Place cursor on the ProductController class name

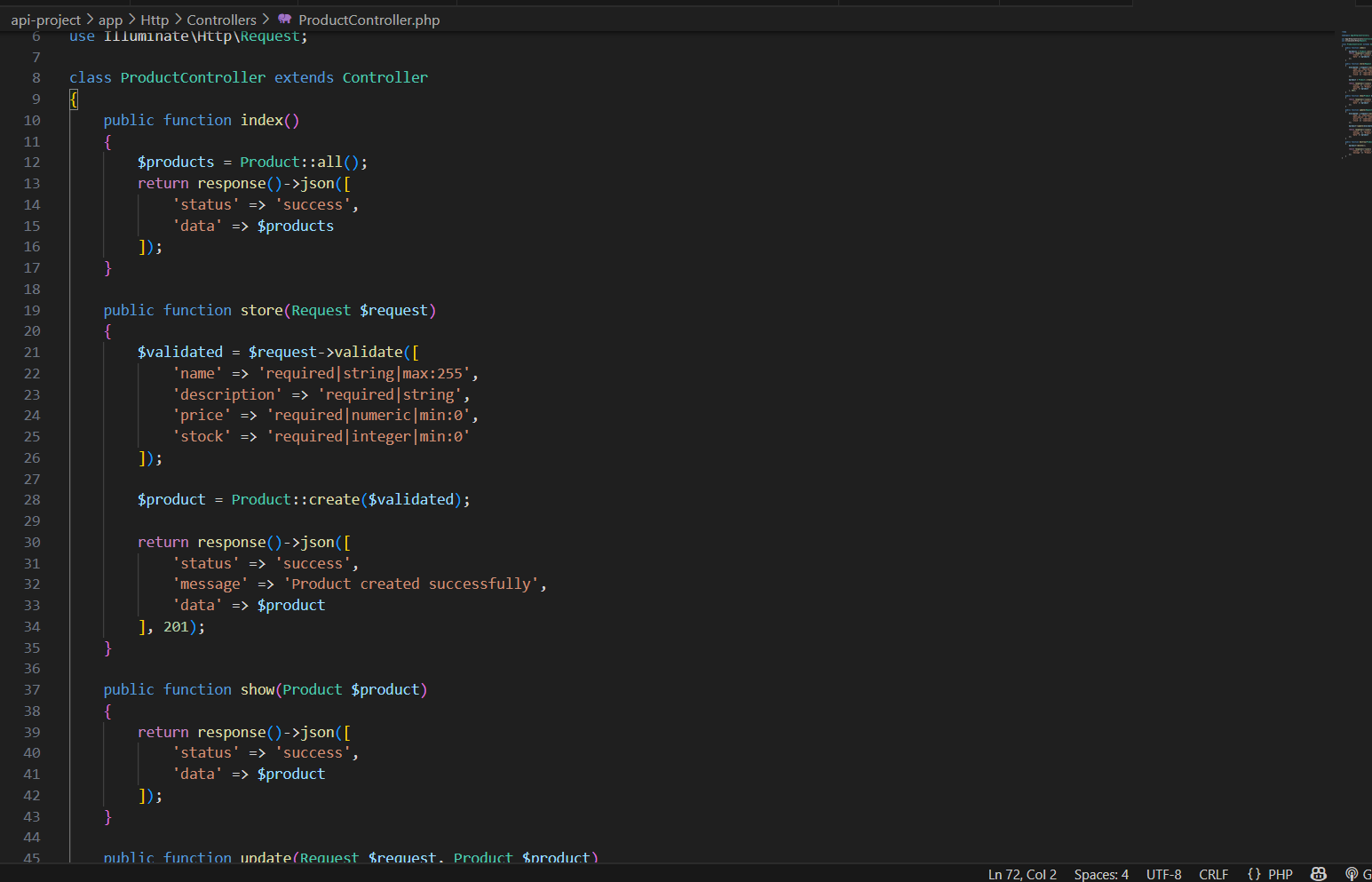click(193, 77)
